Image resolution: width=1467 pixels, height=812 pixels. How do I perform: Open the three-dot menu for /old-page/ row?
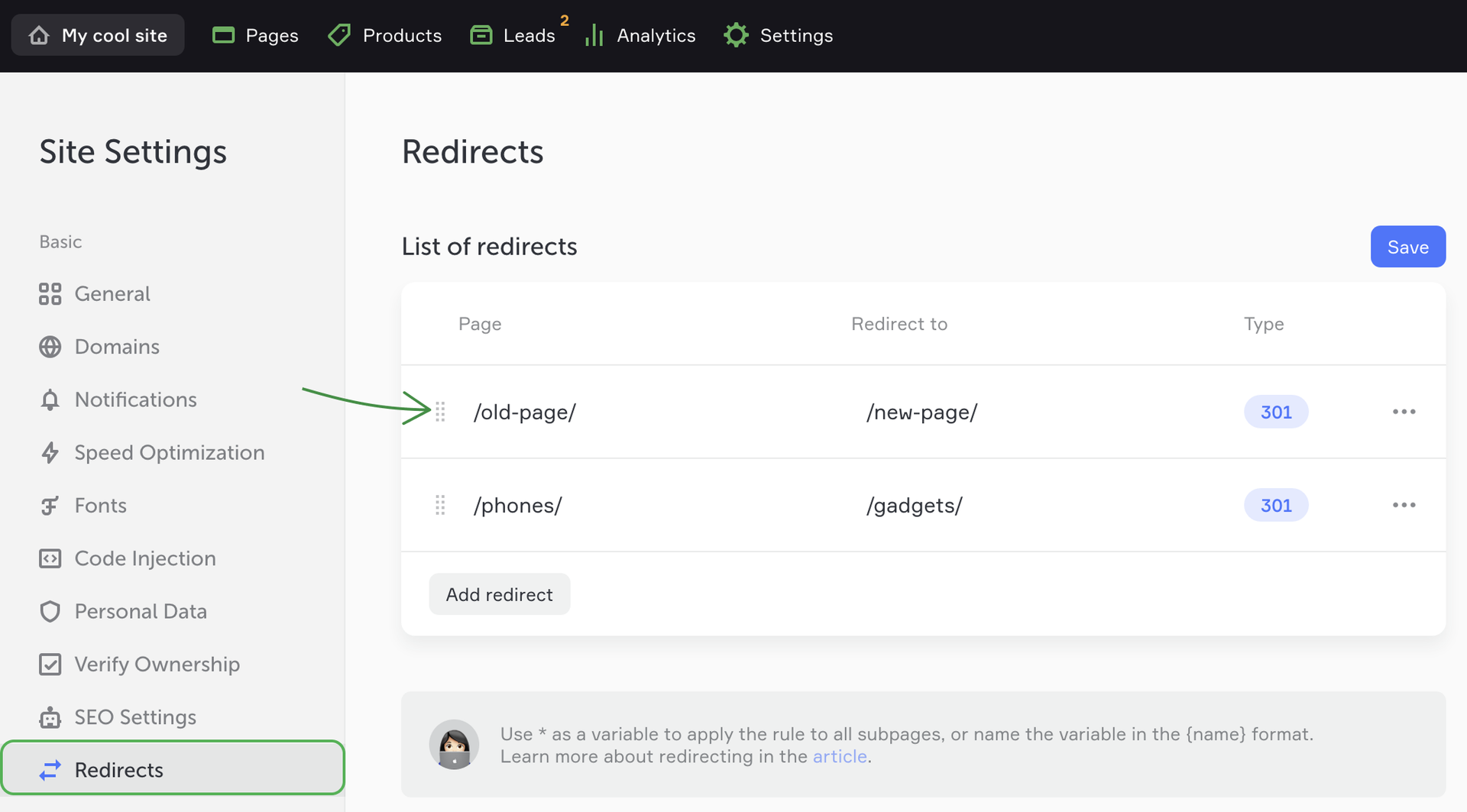pos(1404,412)
